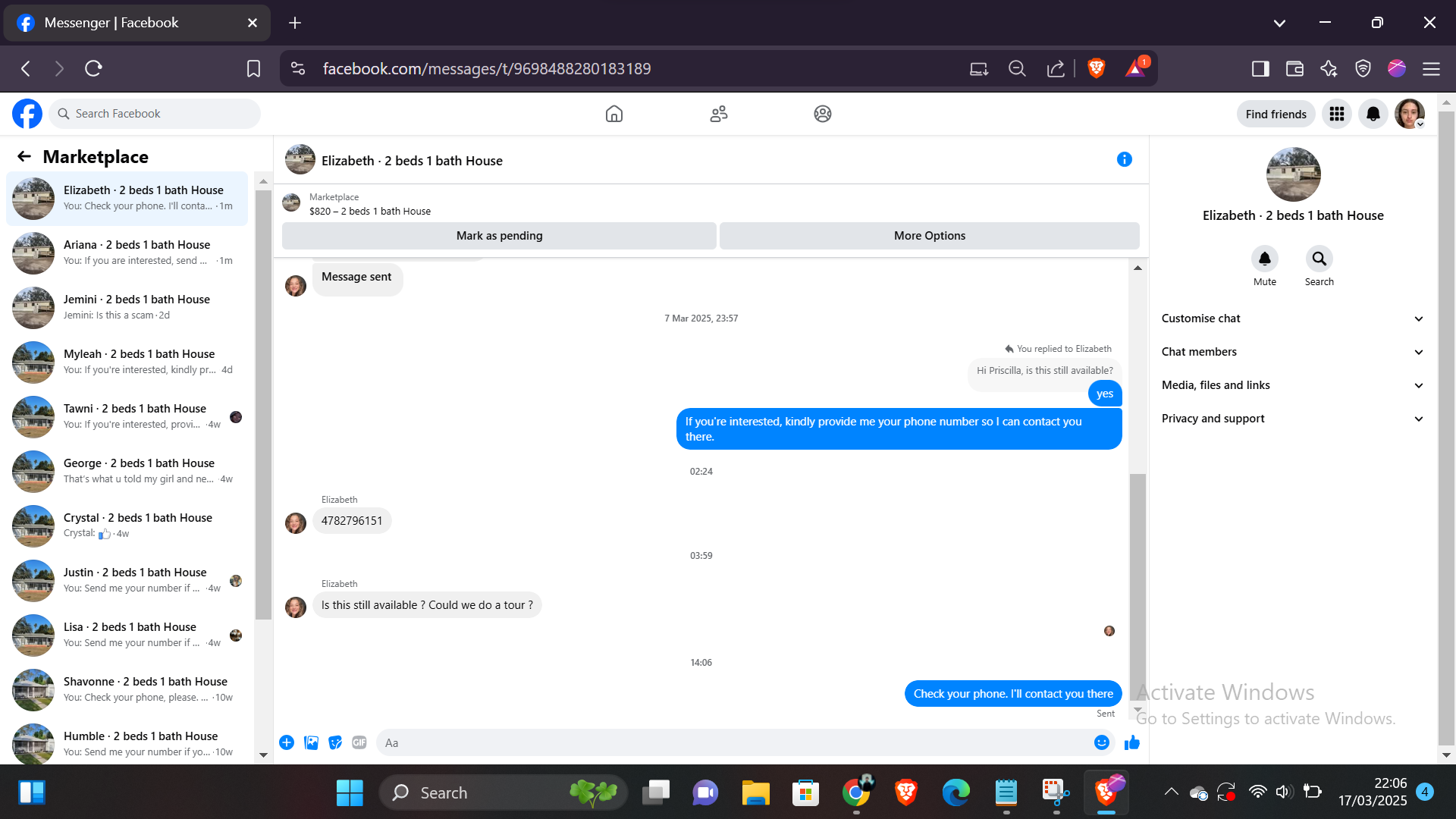Open the Friends icon in top navigation
The height and width of the screenshot is (819, 1456).
719,114
